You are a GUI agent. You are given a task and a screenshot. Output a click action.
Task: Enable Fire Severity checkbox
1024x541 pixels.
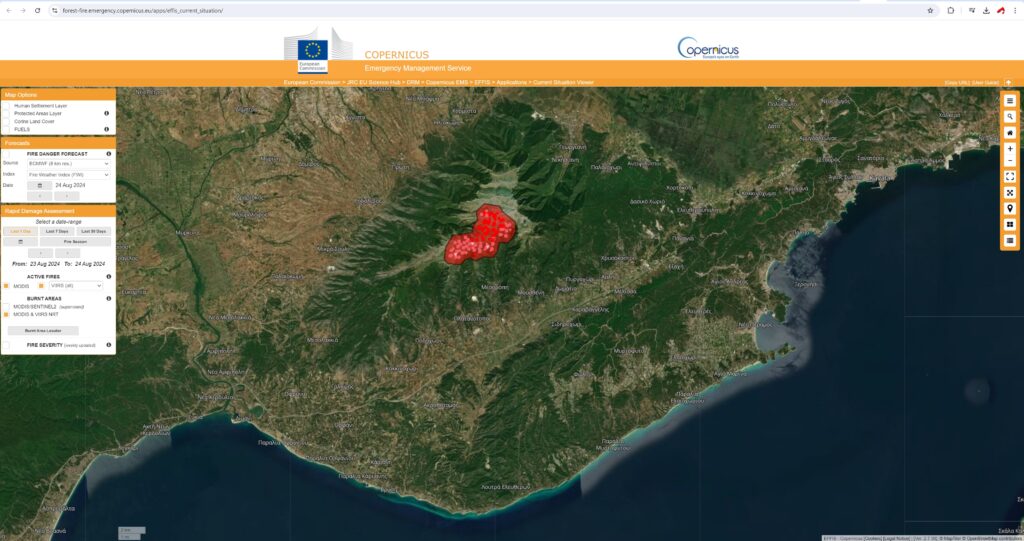pos(7,345)
